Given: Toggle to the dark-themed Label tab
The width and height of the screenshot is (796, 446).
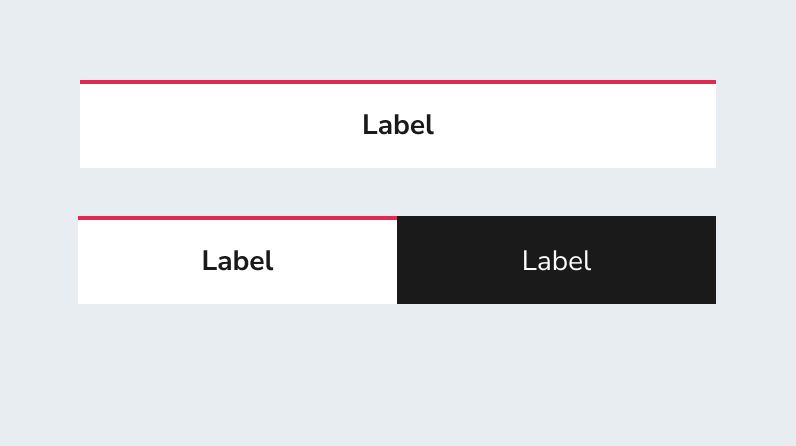Looking at the screenshot, I should pos(556,260).
